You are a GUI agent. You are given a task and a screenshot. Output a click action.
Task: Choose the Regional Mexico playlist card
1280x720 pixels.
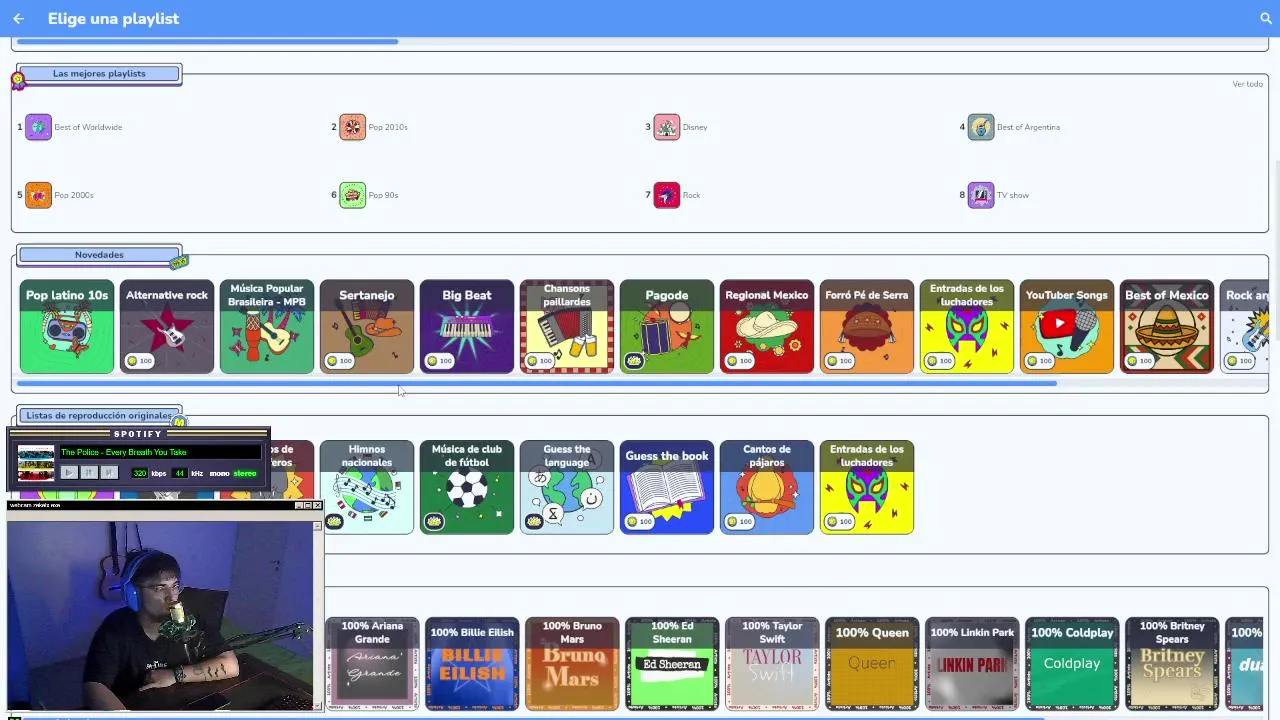click(x=767, y=326)
